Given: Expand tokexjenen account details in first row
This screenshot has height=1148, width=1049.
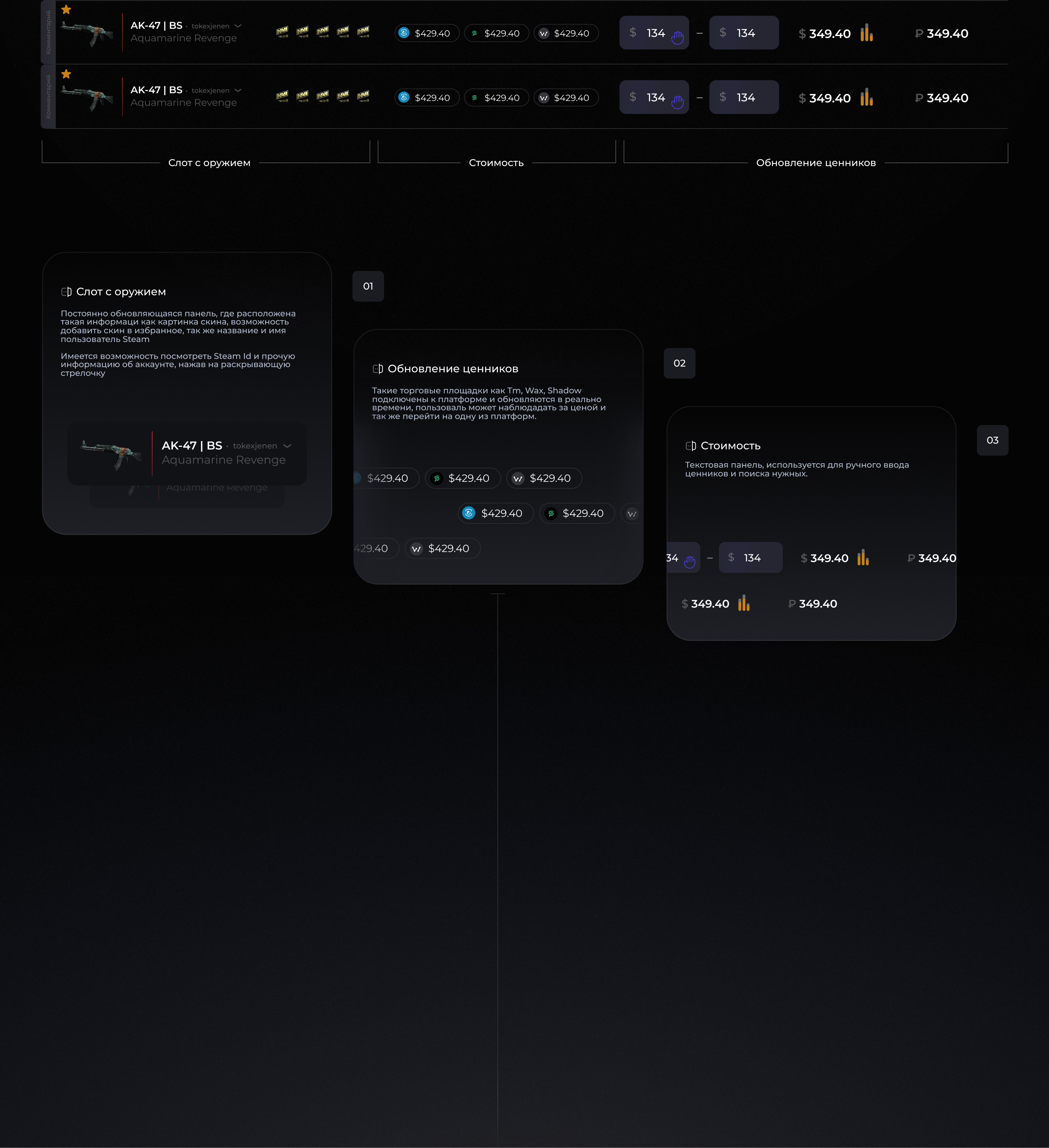Looking at the screenshot, I should tap(238, 26).
